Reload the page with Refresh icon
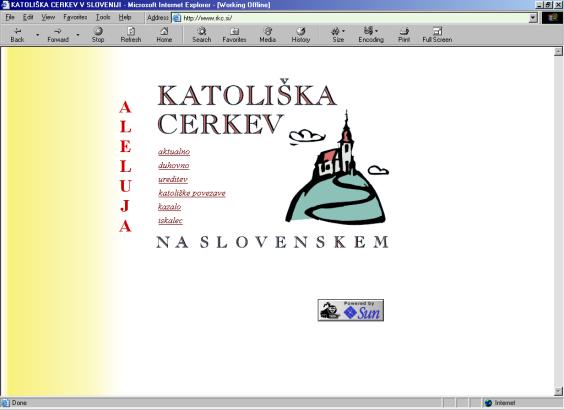564x410 pixels. point(131,35)
